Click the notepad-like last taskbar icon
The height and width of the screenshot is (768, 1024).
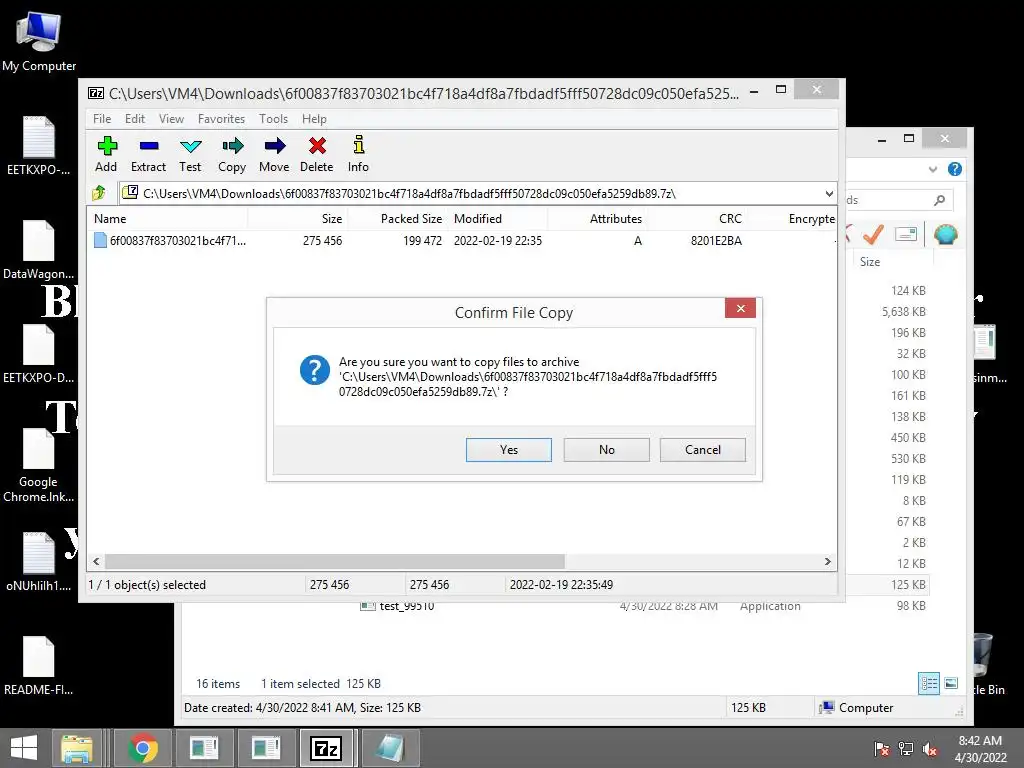point(391,748)
